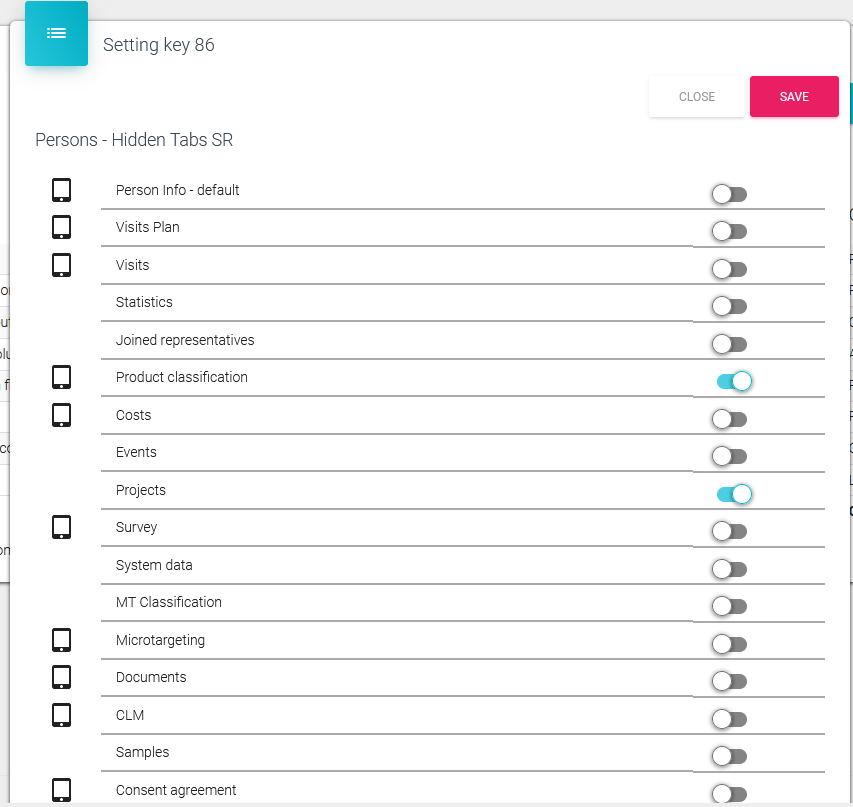Click tablet icon next to Person Info - default
The image size is (853, 807).
point(61,190)
